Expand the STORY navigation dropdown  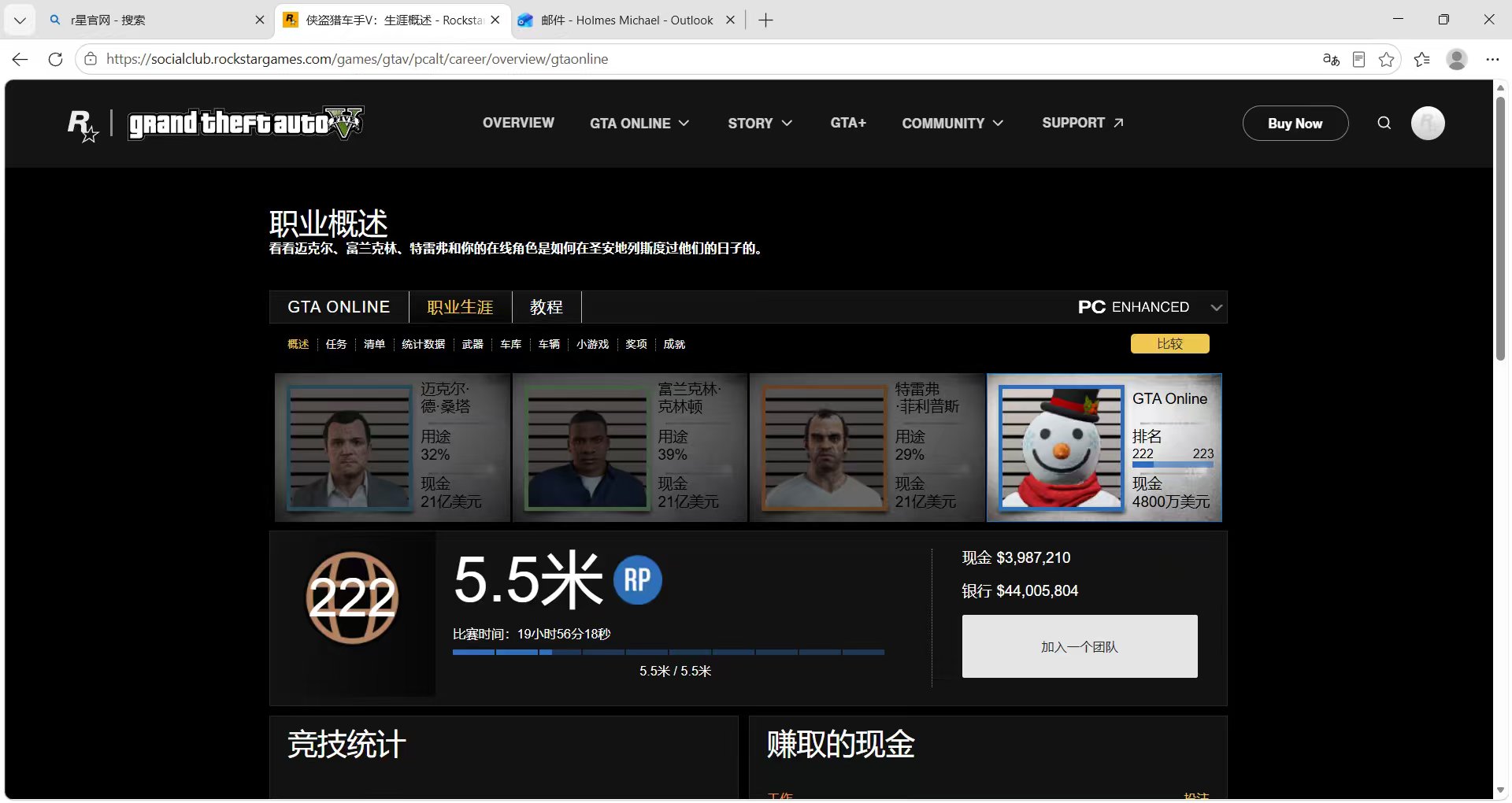coord(760,123)
